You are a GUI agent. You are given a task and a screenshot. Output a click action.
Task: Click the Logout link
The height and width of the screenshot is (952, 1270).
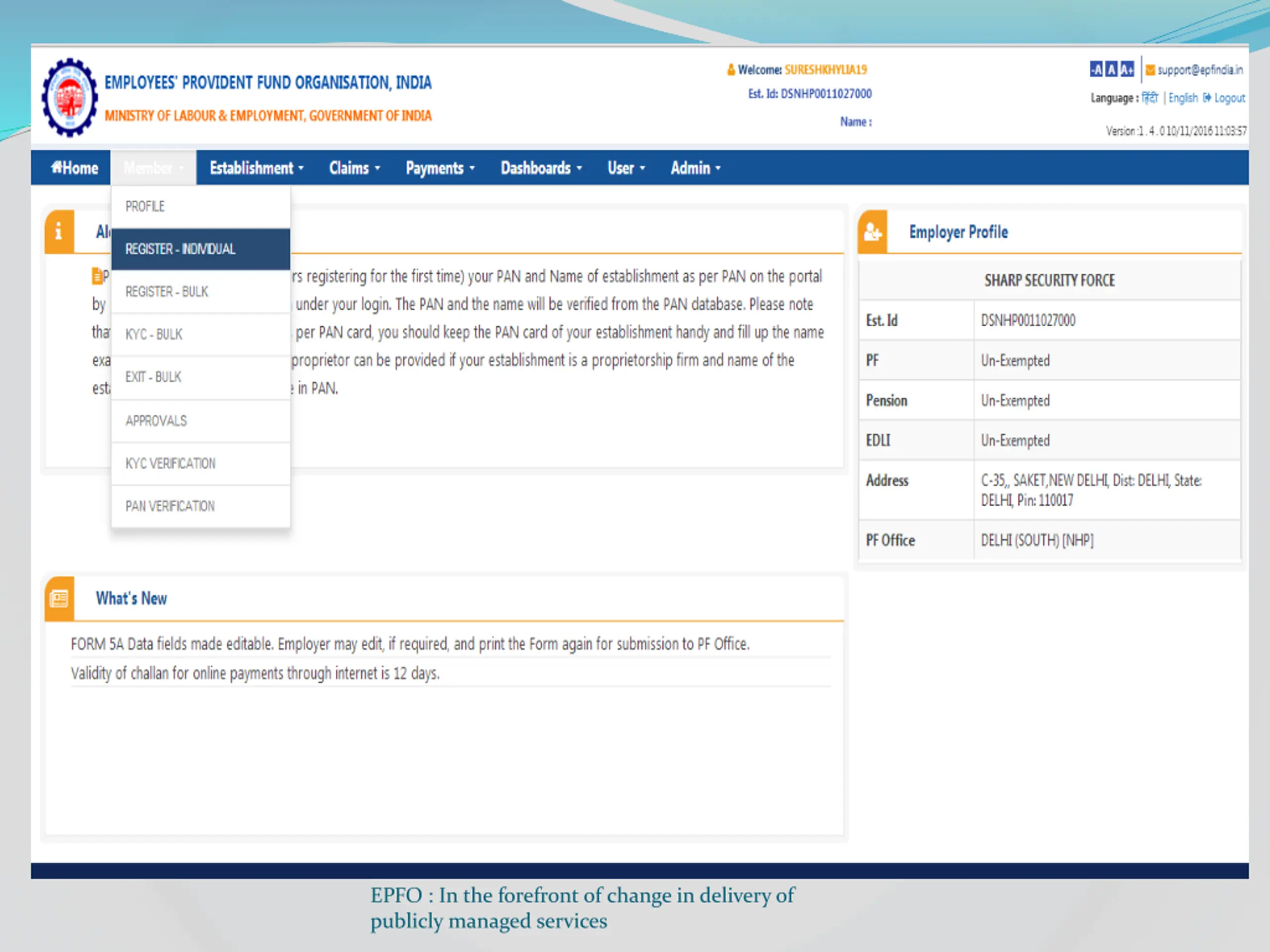1229,98
